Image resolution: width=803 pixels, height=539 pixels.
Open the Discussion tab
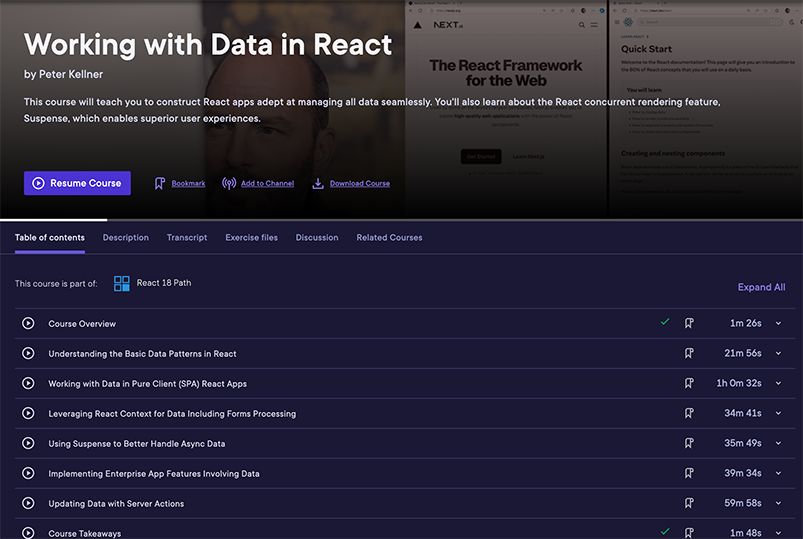[317, 238]
